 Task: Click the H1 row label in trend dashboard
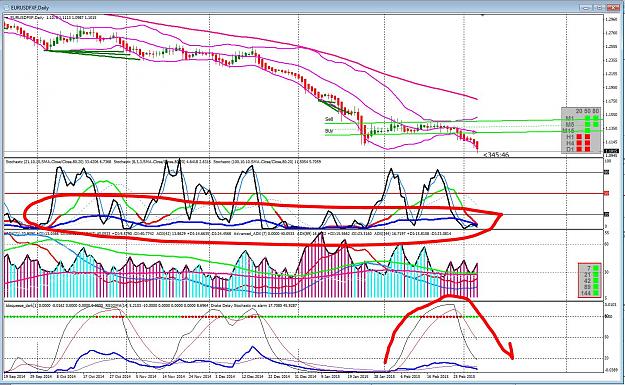tap(570, 137)
